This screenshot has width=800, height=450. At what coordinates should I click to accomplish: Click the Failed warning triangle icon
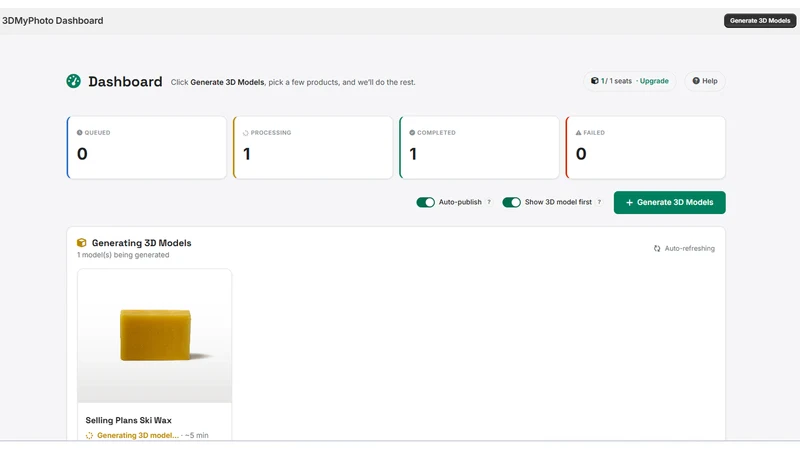pos(579,133)
